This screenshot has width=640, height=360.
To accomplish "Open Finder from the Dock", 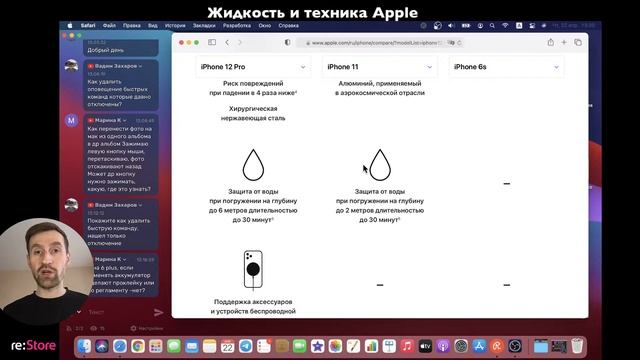I will (x=84, y=346).
